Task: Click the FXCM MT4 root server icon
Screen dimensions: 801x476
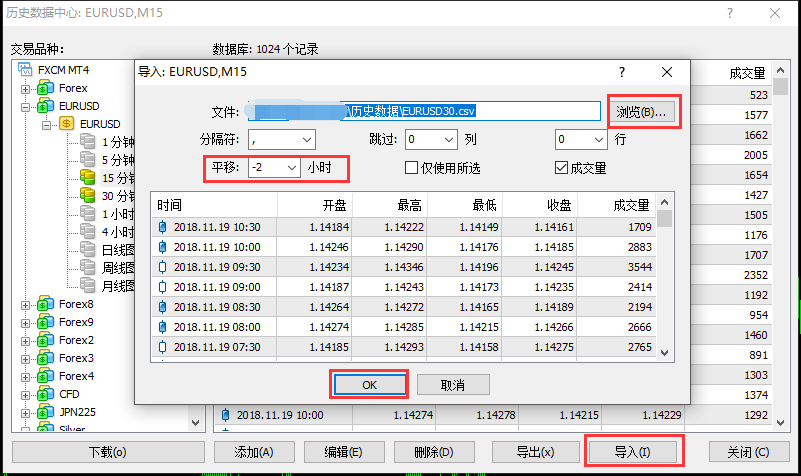Action: point(26,71)
